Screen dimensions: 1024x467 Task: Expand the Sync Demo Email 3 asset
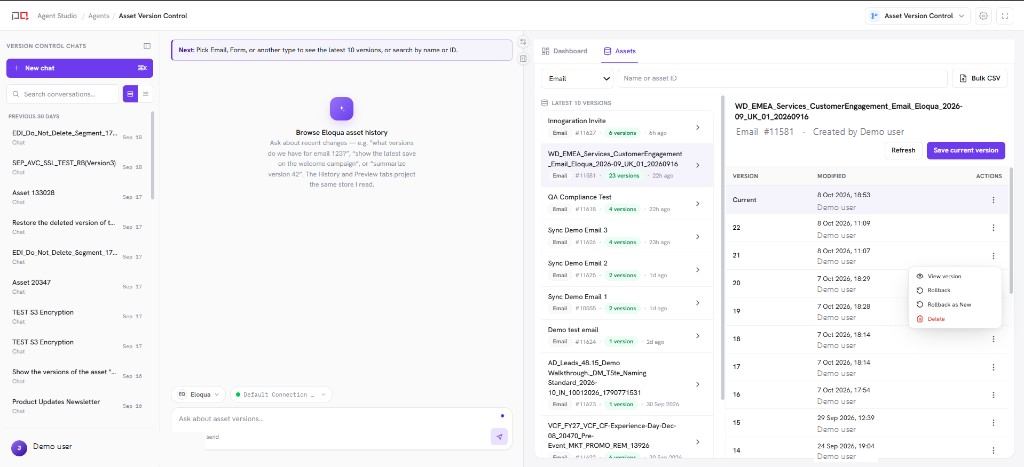click(x=697, y=236)
